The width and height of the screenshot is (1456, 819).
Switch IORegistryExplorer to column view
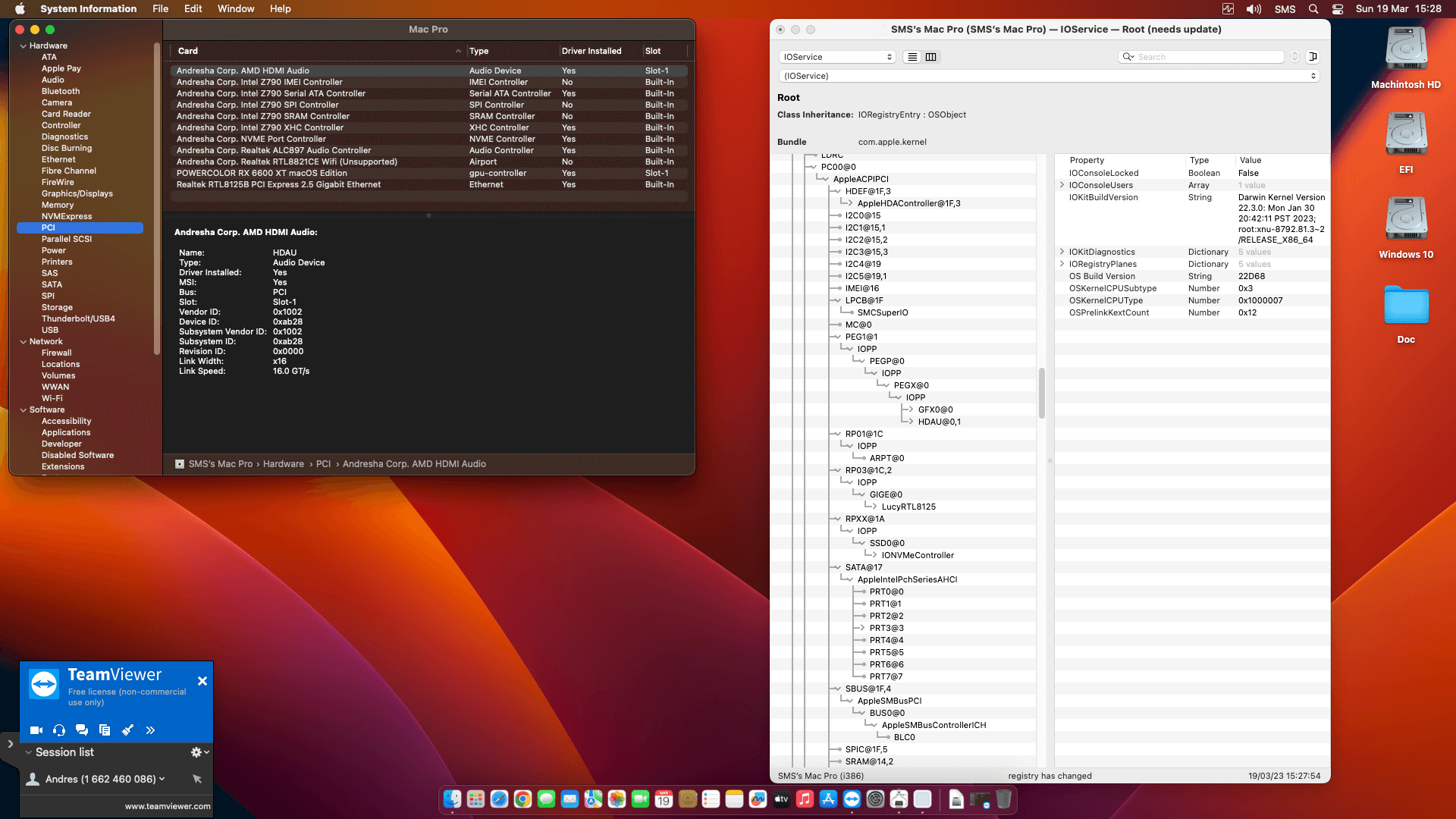pyautogui.click(x=931, y=57)
